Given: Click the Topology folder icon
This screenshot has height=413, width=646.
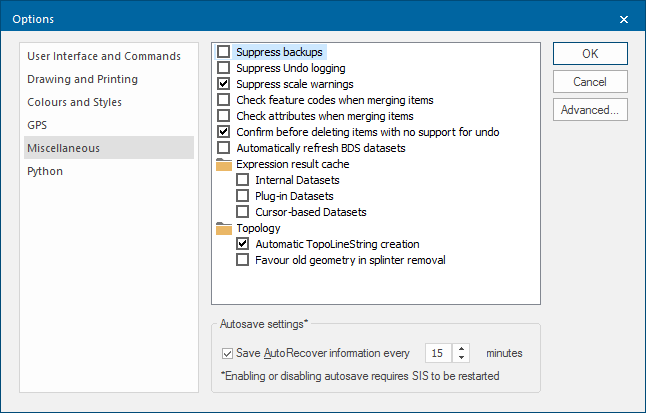Looking at the screenshot, I should click(x=224, y=228).
